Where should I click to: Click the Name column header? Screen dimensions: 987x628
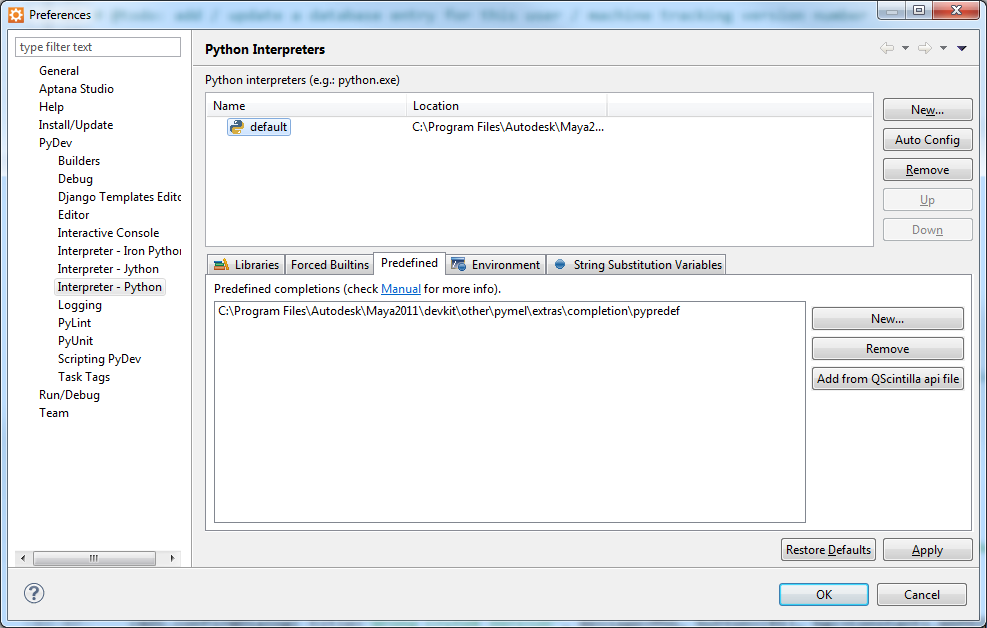click(307, 106)
